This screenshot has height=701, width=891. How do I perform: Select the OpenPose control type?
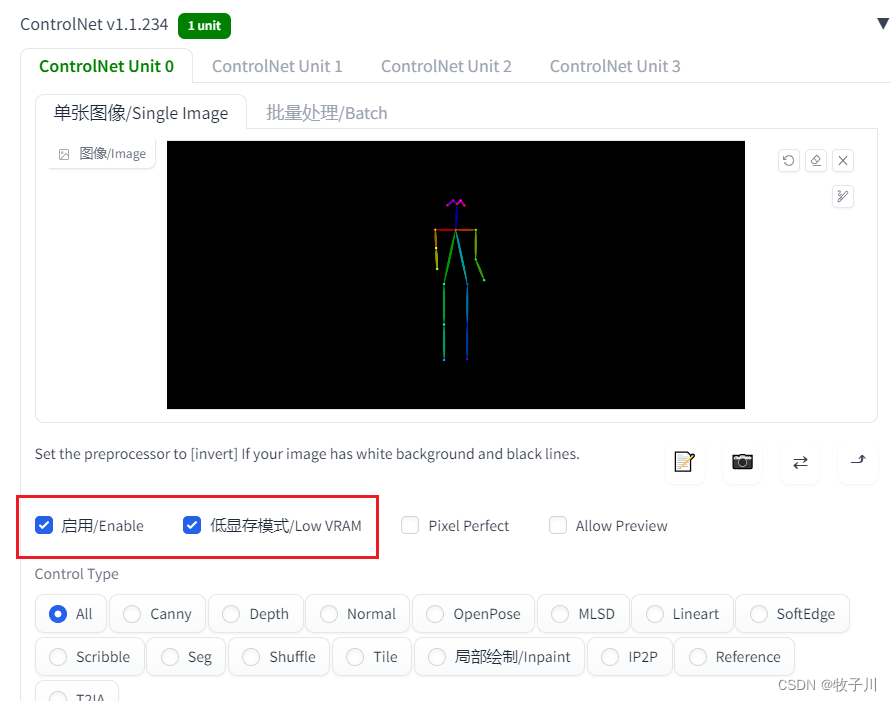[x=473, y=614]
